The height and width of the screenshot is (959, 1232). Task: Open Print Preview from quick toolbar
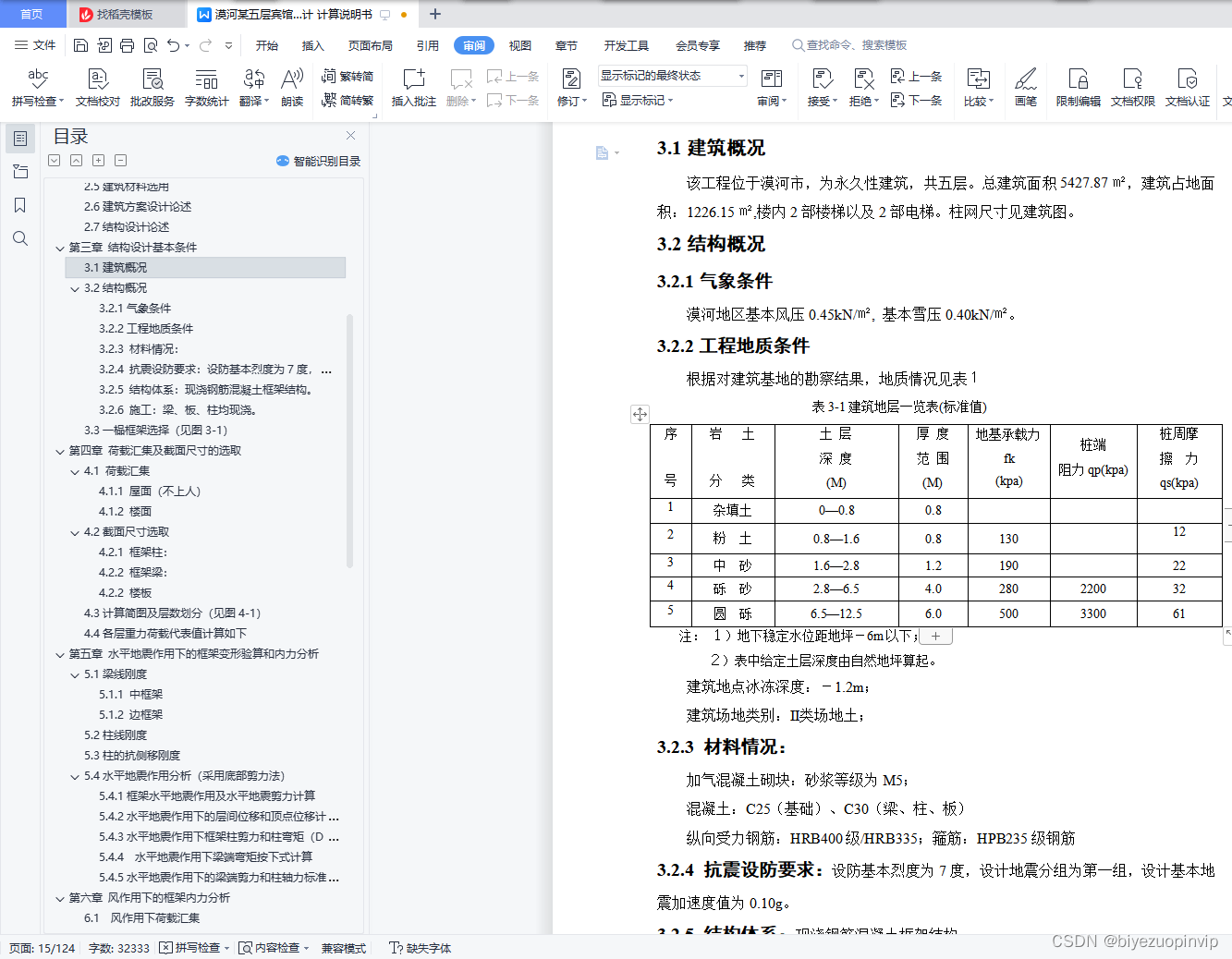click(150, 45)
